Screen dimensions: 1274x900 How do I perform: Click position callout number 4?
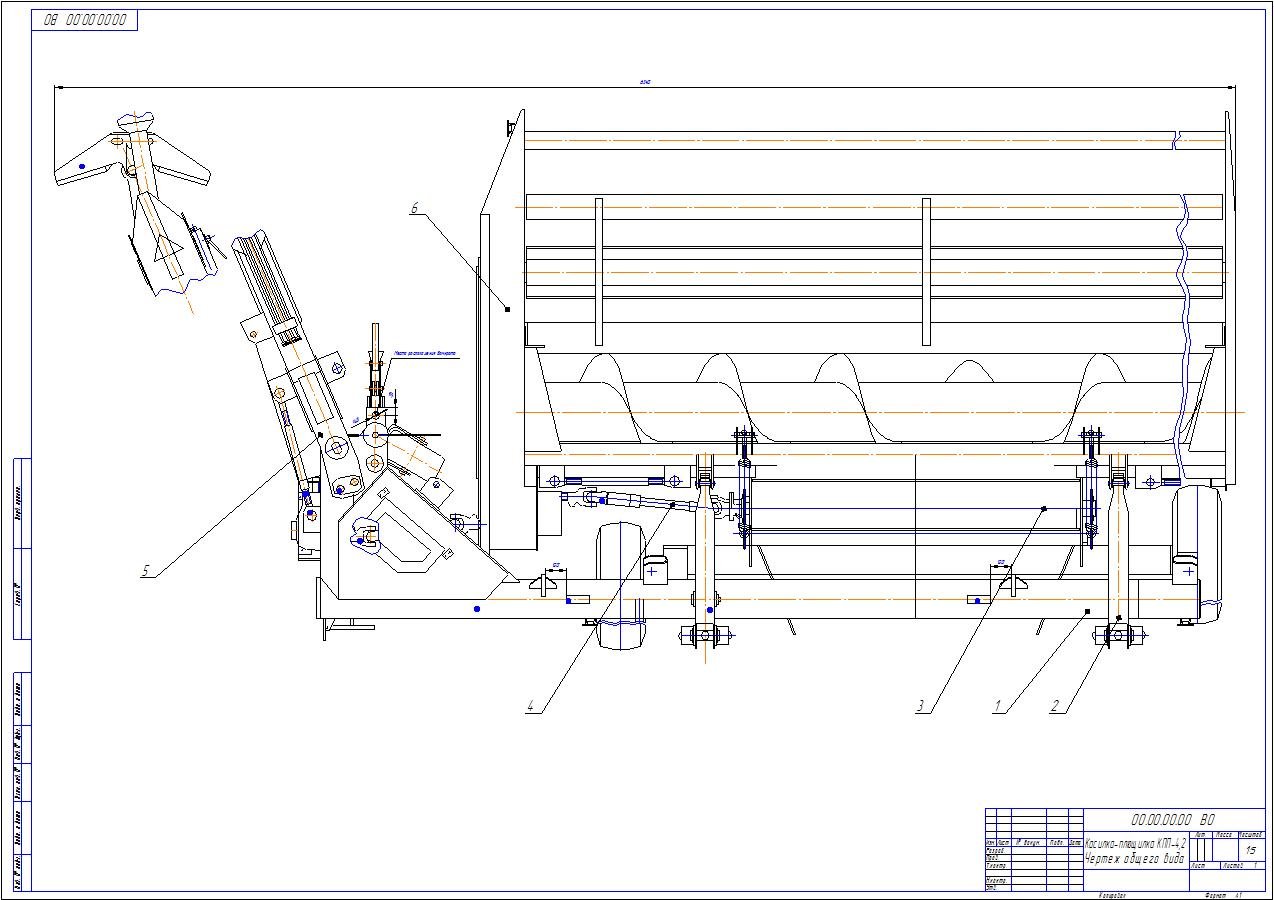(533, 706)
